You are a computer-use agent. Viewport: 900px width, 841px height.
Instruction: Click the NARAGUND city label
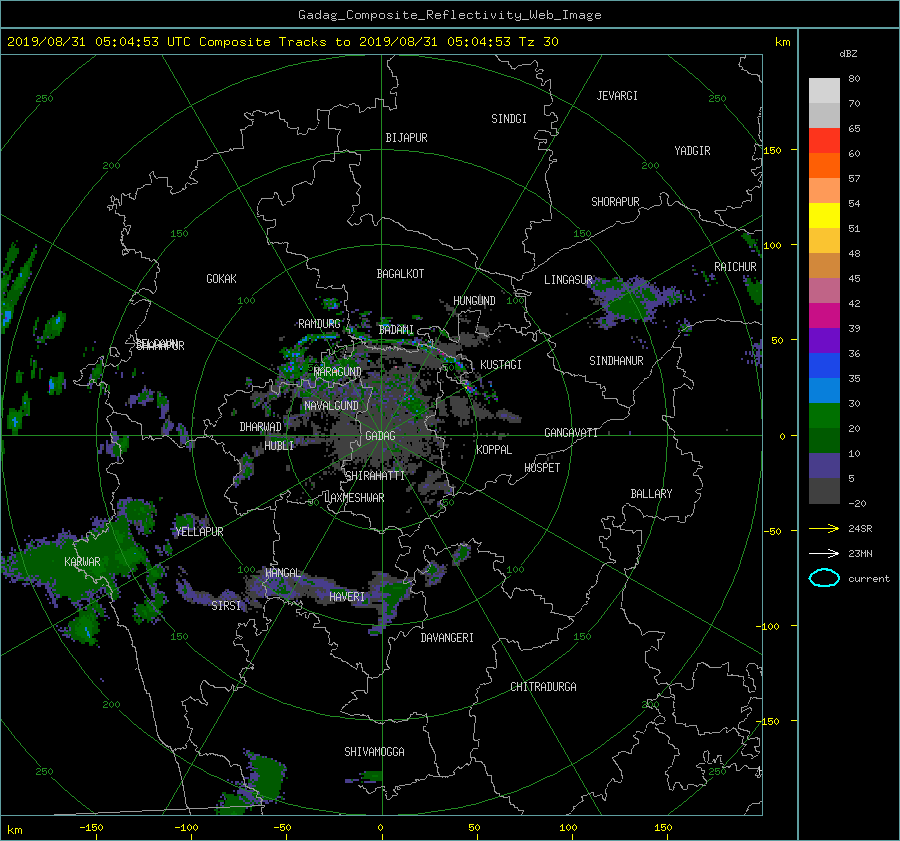[x=338, y=372]
